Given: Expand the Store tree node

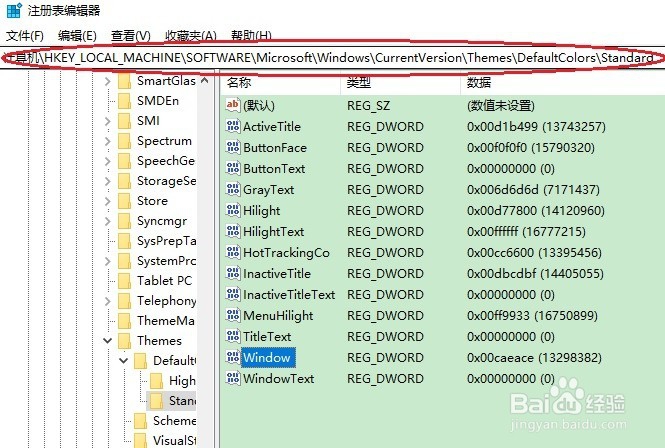Looking at the screenshot, I should (108, 201).
